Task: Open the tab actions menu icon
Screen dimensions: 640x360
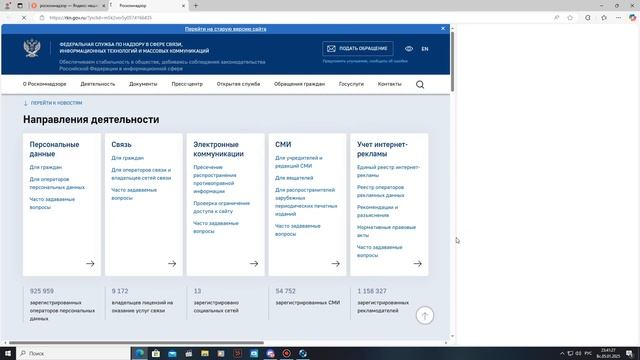Action: (20, 6)
